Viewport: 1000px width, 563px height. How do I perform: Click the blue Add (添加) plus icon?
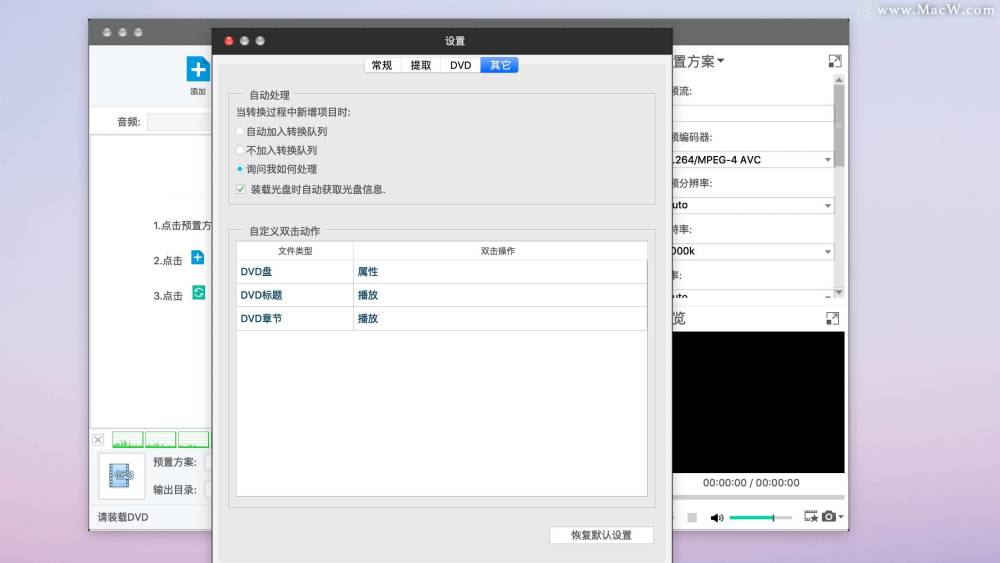coord(198,69)
